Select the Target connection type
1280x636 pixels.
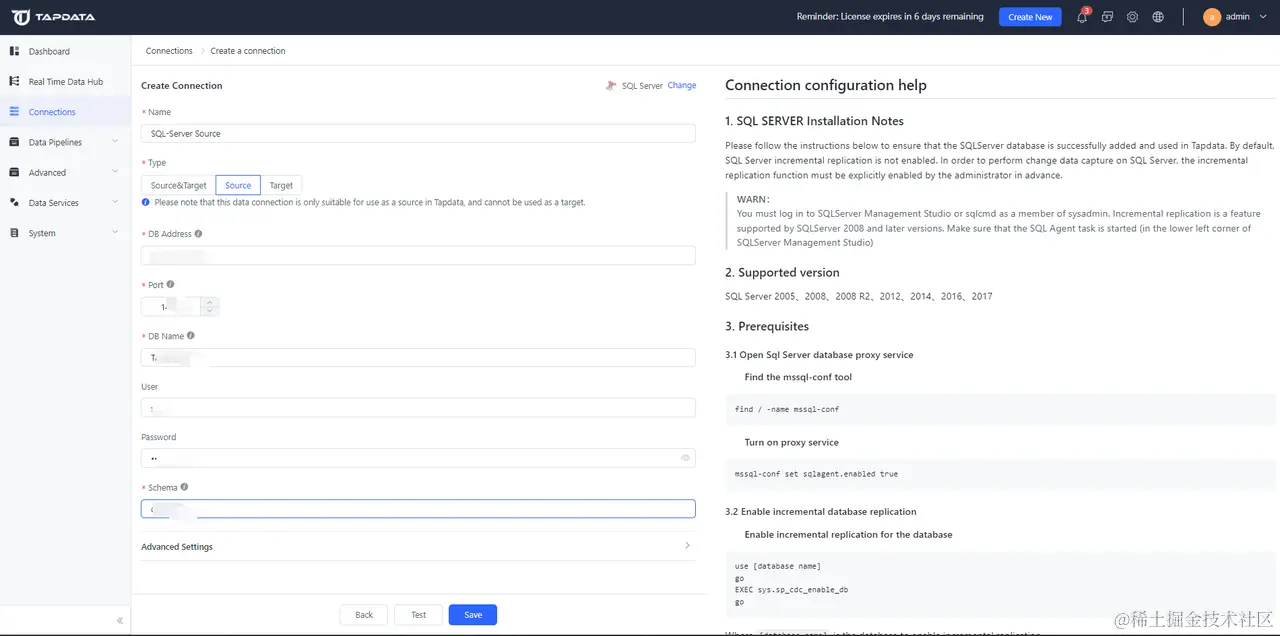(281, 185)
